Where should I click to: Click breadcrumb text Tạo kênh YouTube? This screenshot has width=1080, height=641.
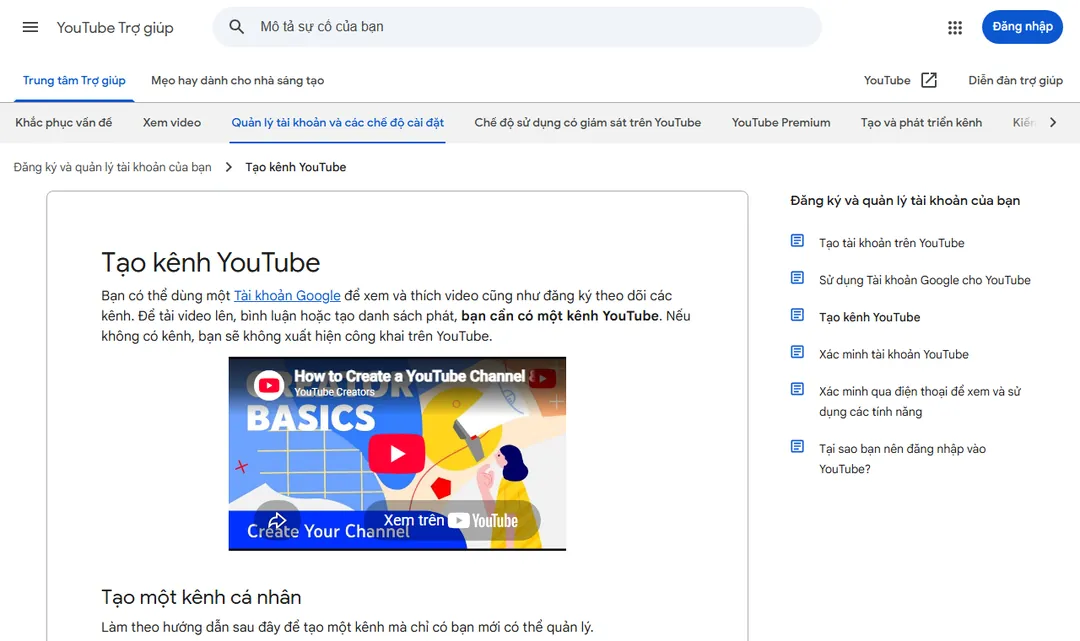pos(295,167)
